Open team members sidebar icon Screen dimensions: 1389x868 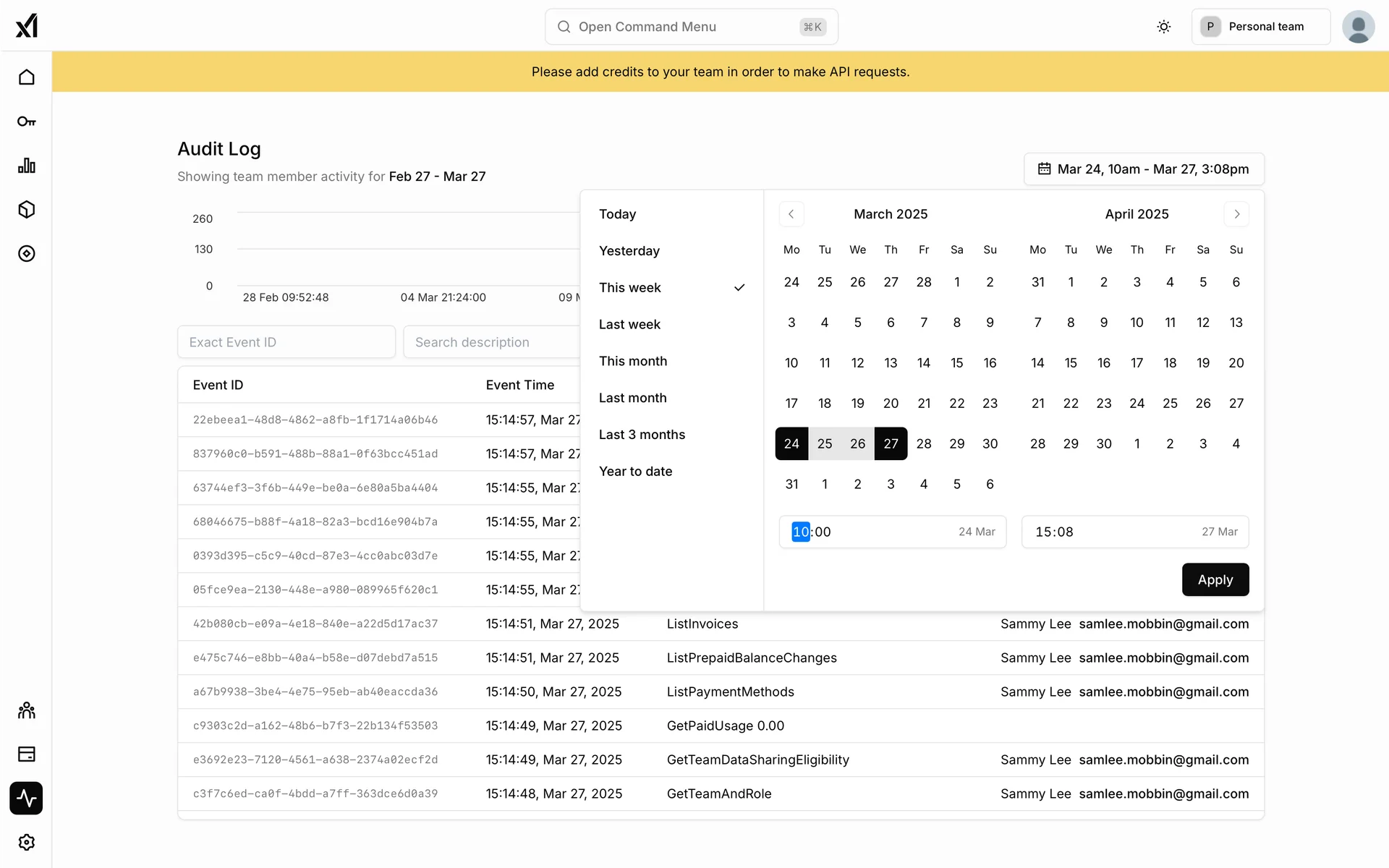point(27,710)
